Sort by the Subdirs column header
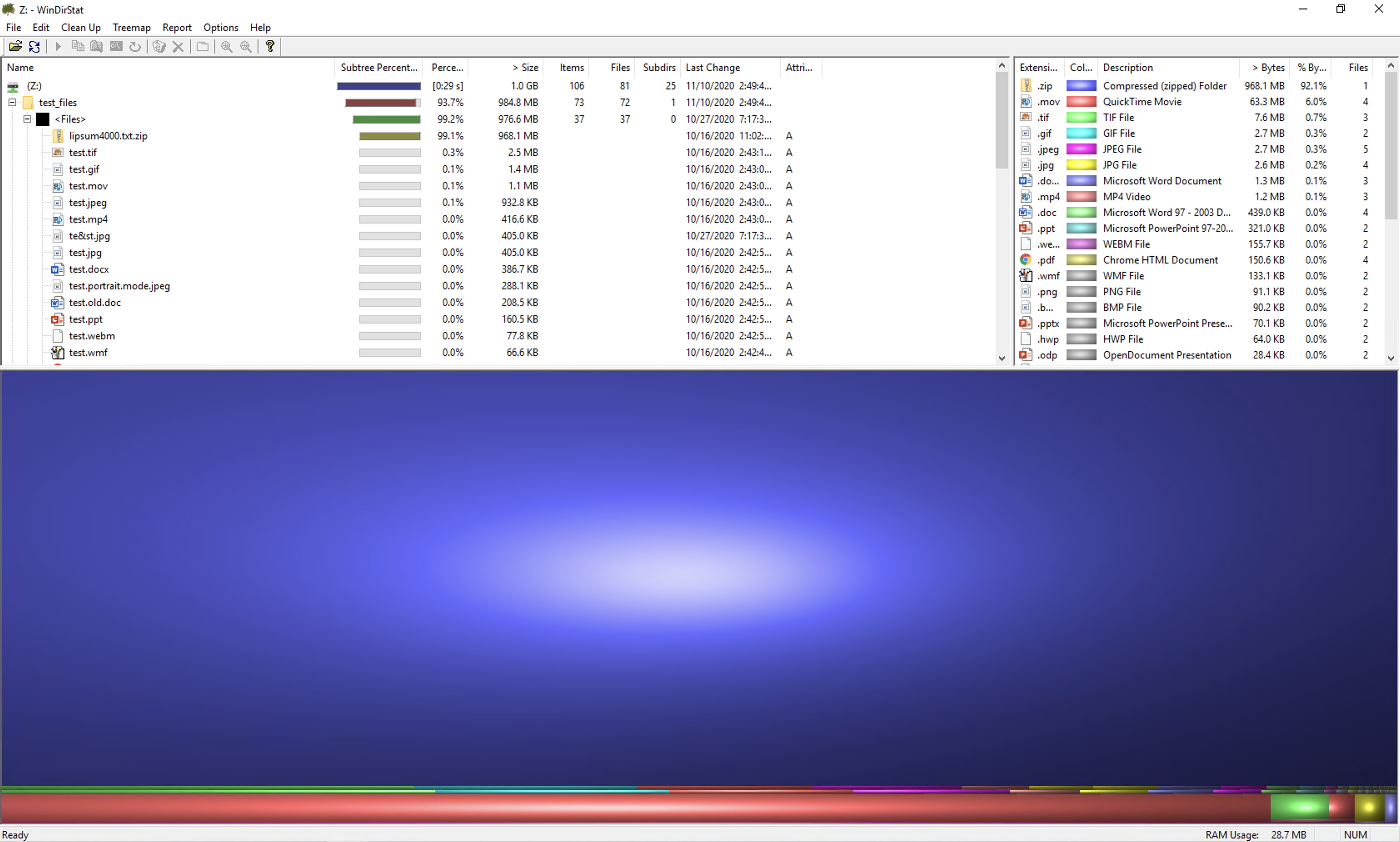 tap(658, 68)
